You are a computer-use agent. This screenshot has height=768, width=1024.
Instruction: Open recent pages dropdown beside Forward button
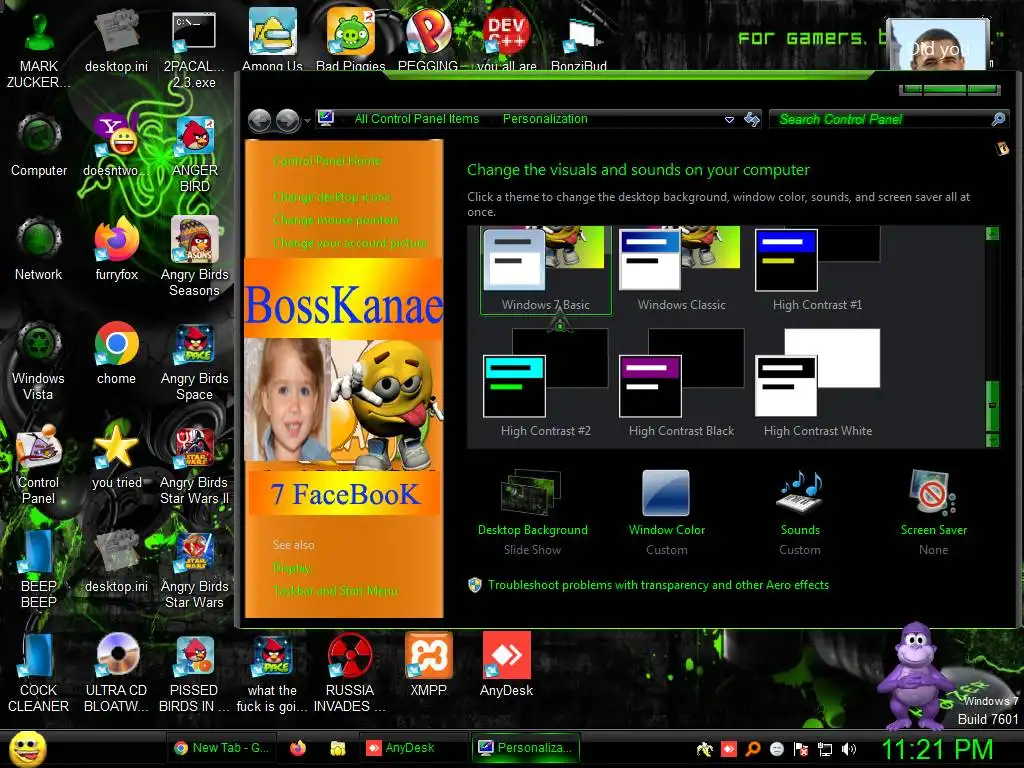pyautogui.click(x=307, y=121)
